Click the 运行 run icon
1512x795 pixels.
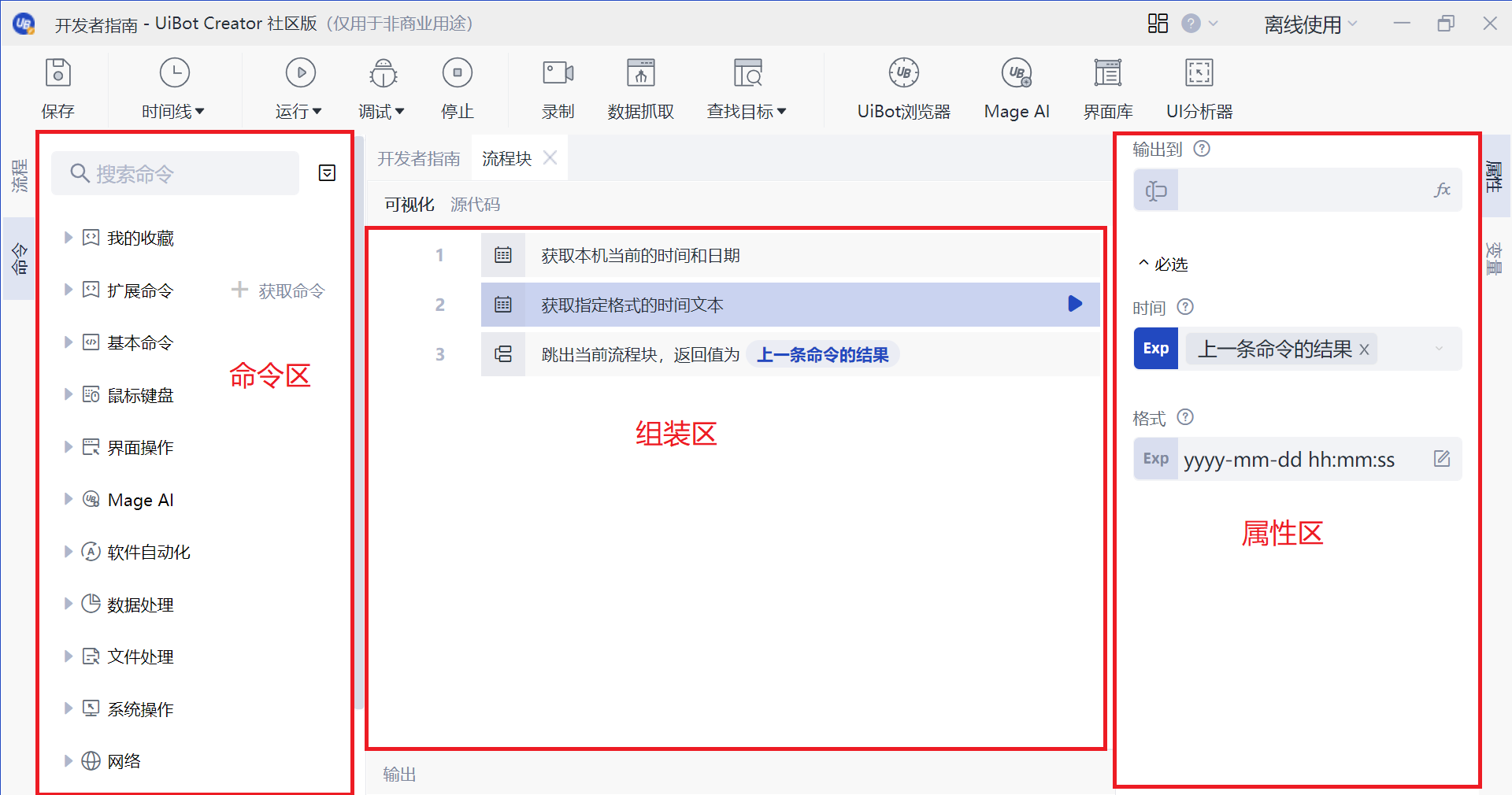pos(300,73)
